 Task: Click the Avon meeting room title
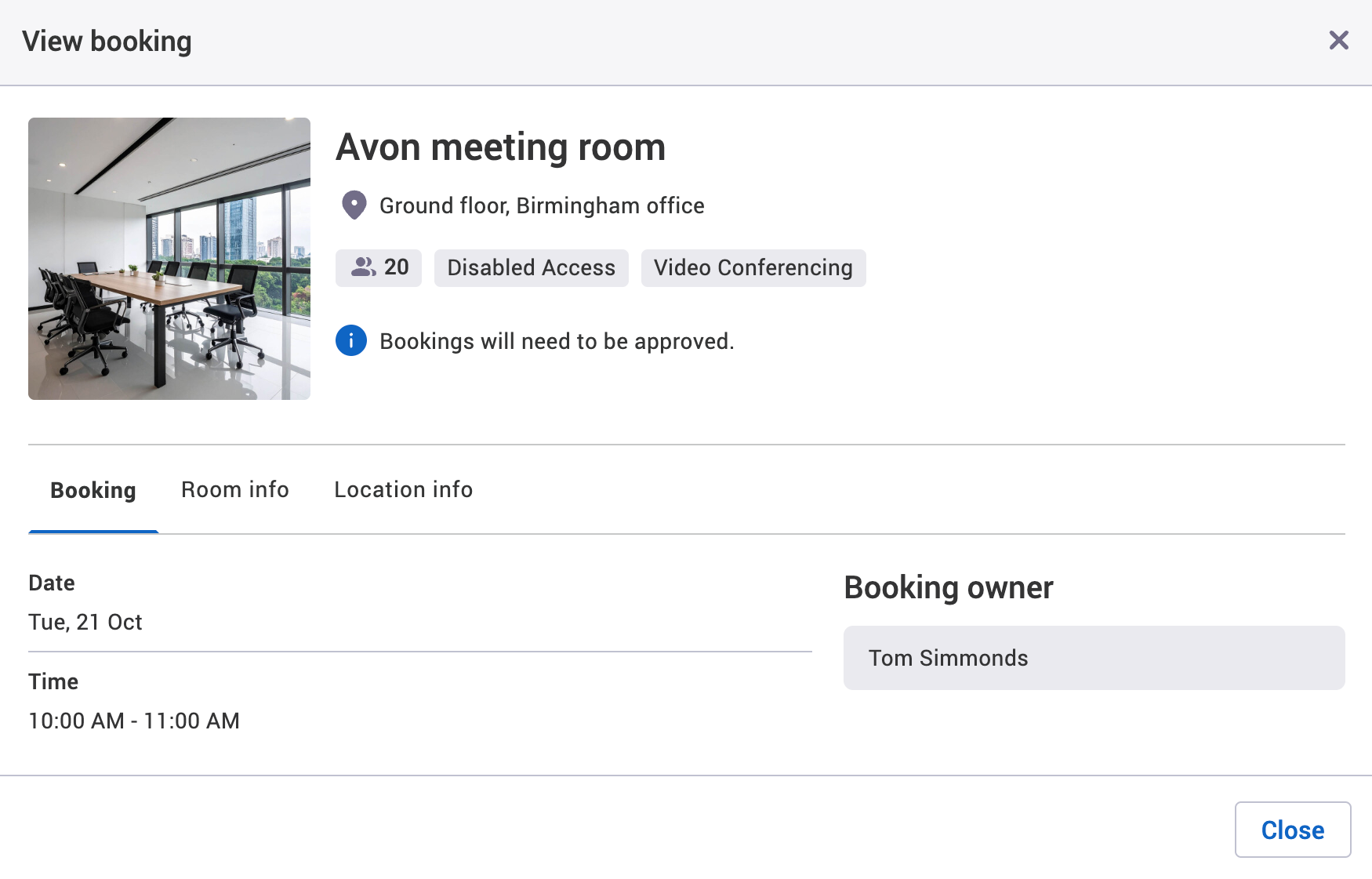pyautogui.click(x=501, y=147)
